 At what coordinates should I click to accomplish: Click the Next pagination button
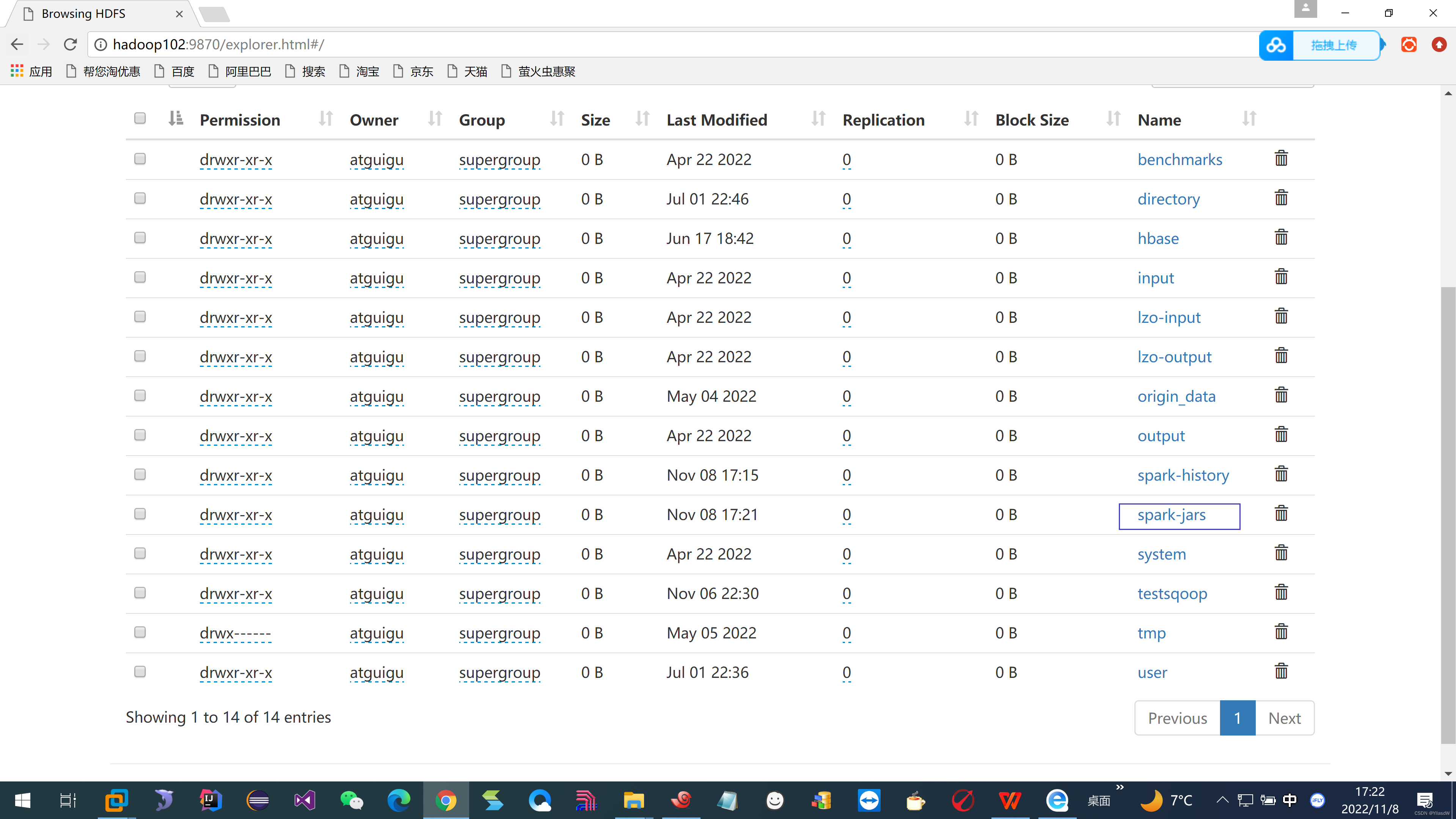1284,718
